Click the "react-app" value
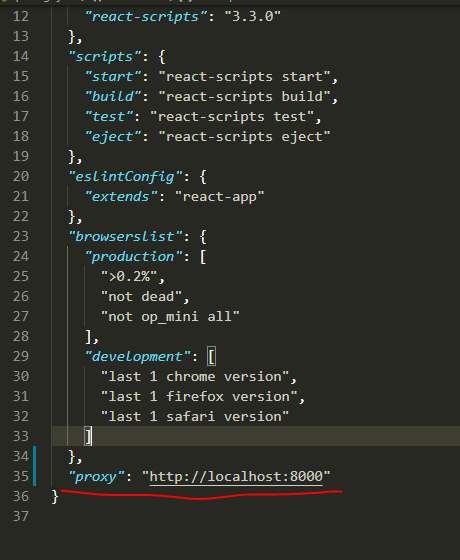The width and height of the screenshot is (460, 560). click(x=220, y=197)
